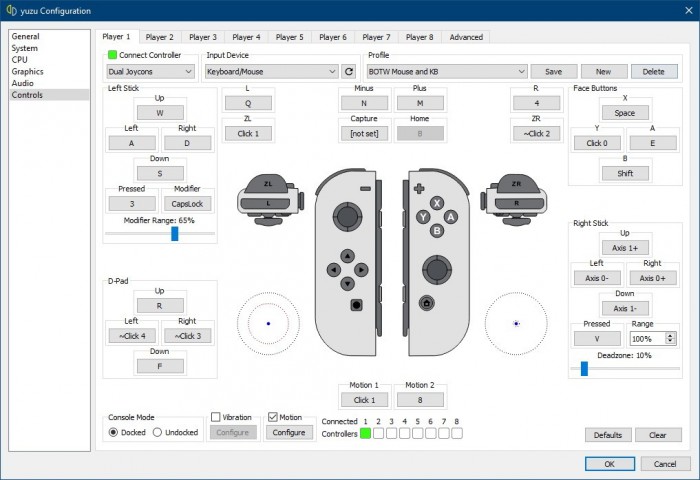This screenshot has width=700, height=480.
Task: Open the Dual Joycons controller type dropdown
Action: (151, 72)
